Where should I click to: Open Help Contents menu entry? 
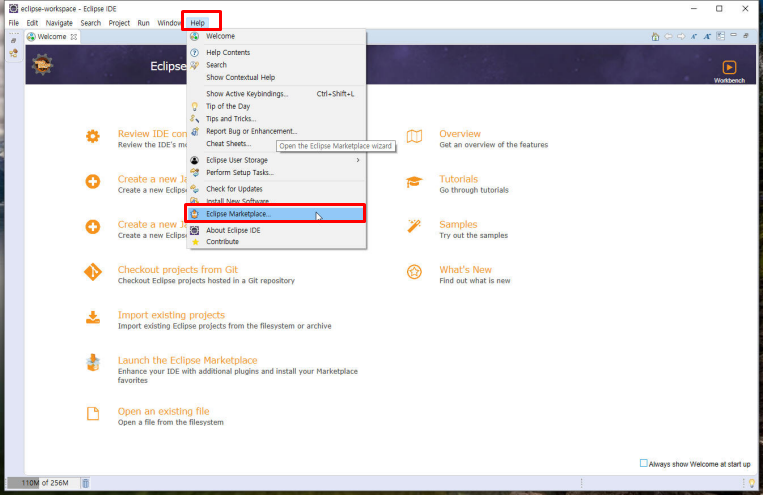[x=276, y=52]
